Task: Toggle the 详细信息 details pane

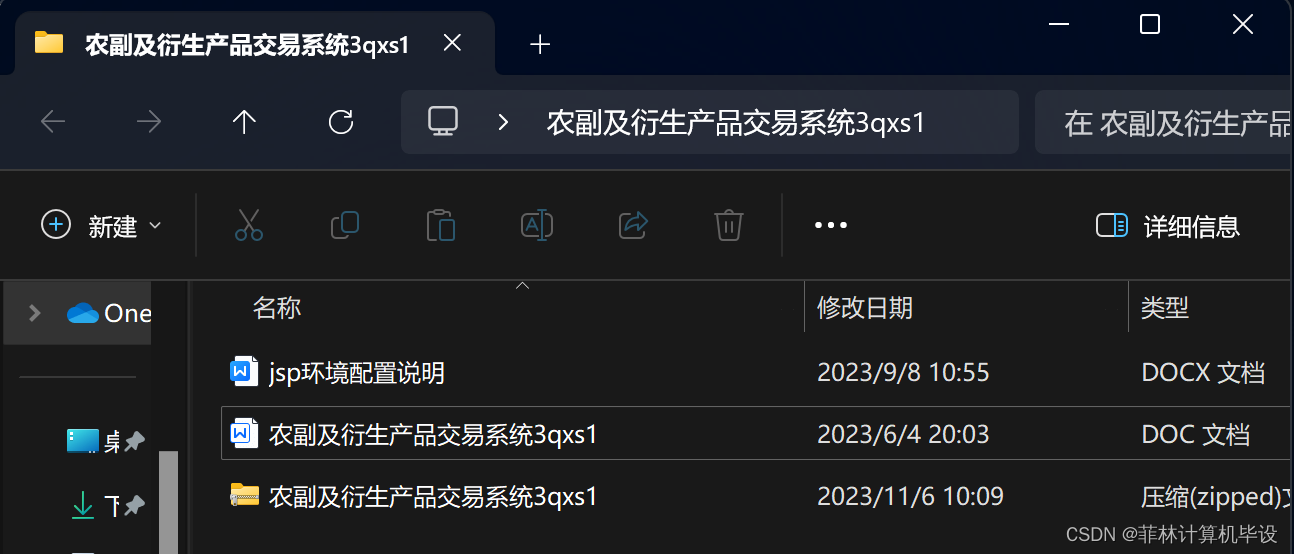Action: coord(1168,226)
